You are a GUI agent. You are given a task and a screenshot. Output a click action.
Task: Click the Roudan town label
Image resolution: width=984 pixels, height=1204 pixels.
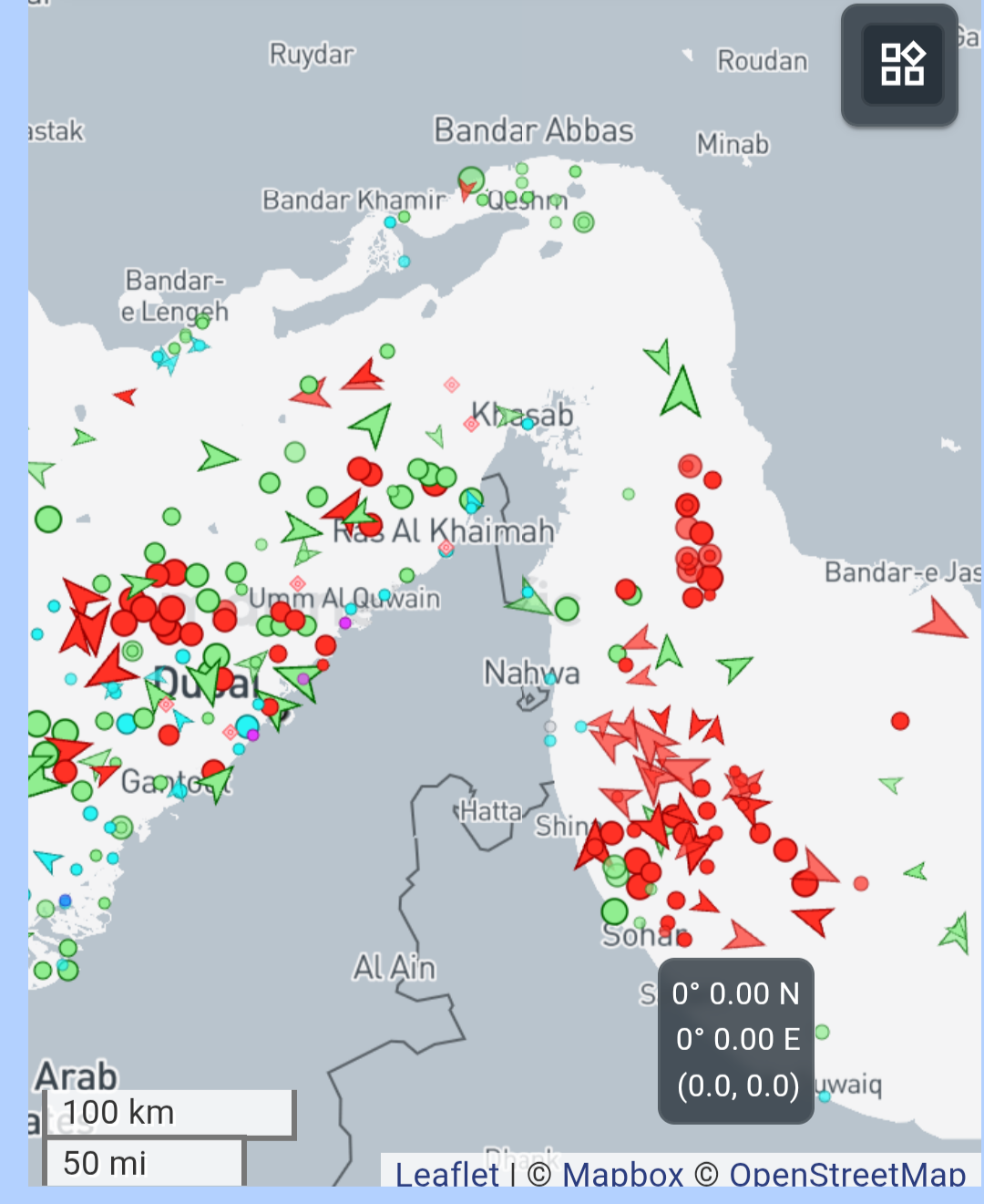coord(763,61)
